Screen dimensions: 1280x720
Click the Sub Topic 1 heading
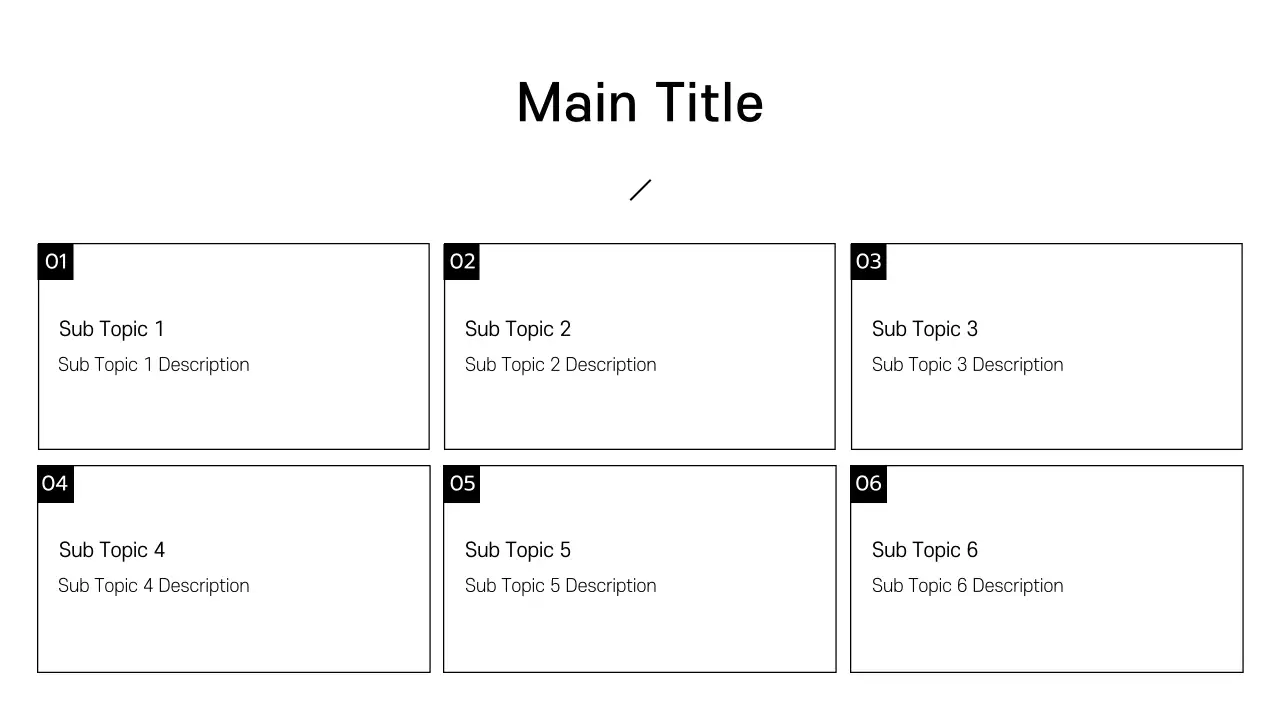[x=111, y=329]
